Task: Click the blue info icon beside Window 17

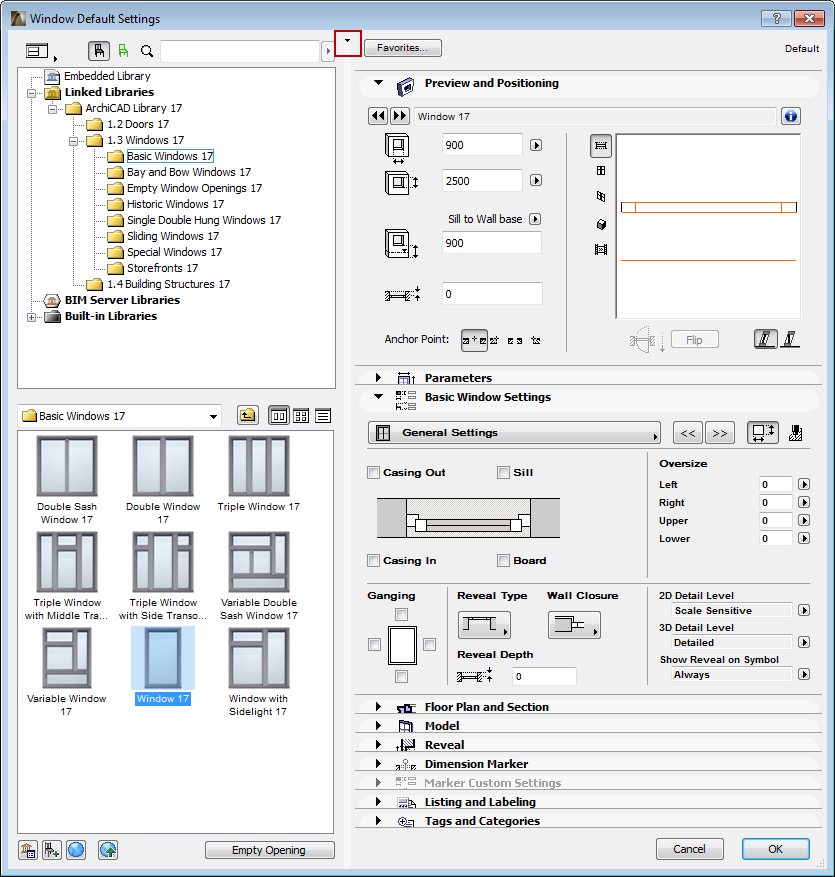Action: click(x=791, y=116)
